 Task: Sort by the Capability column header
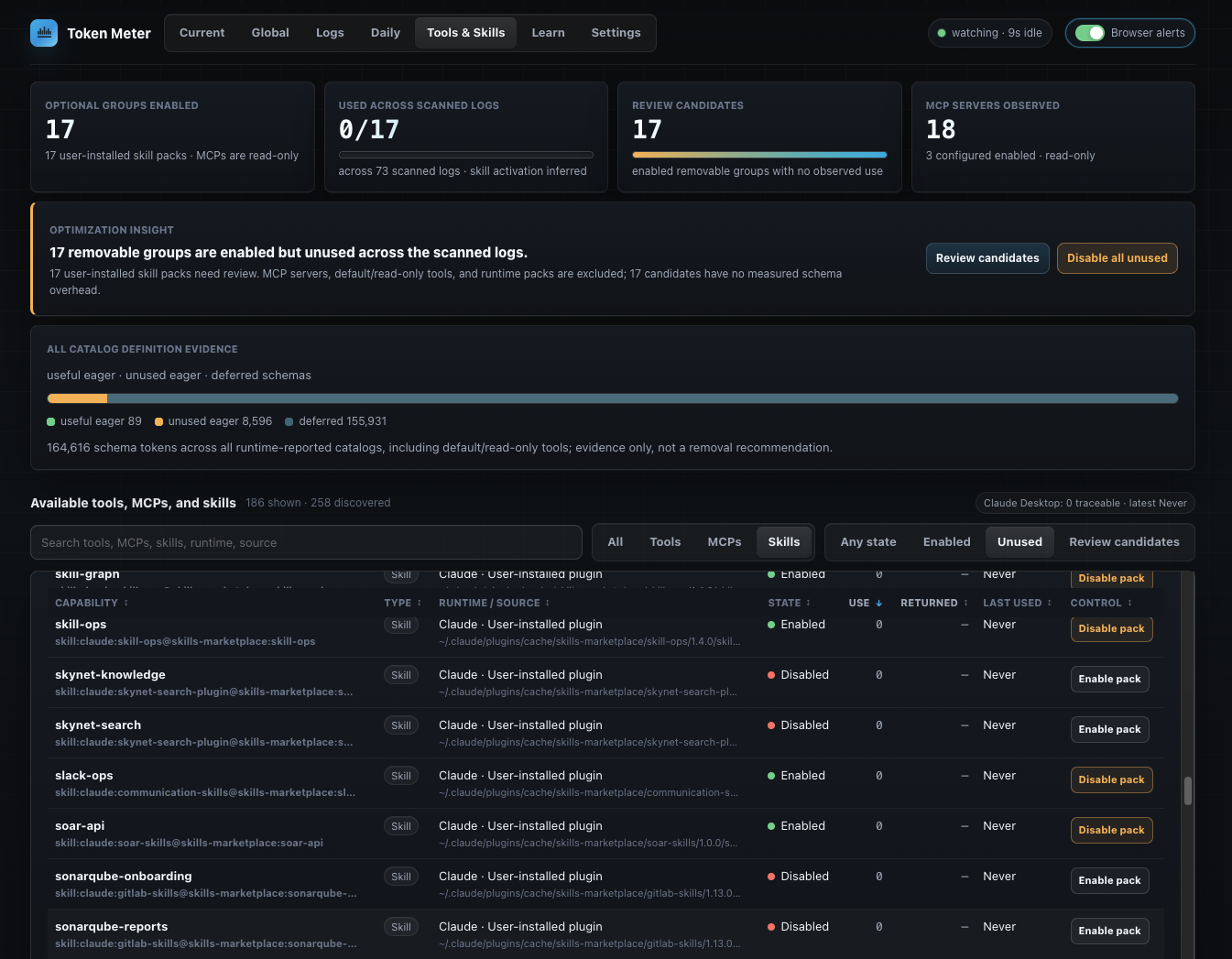(92, 603)
